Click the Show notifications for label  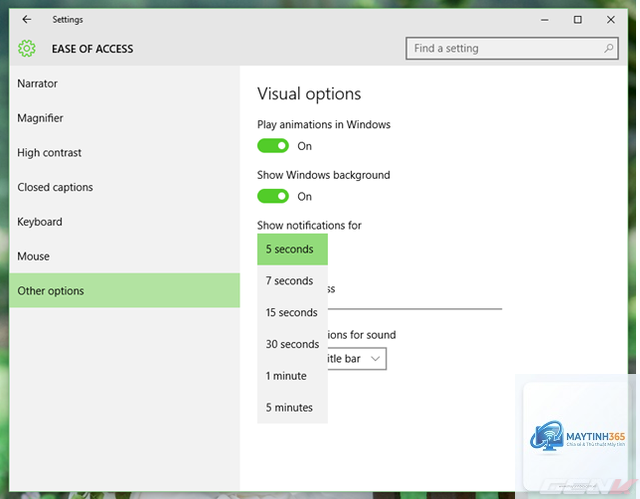309,225
